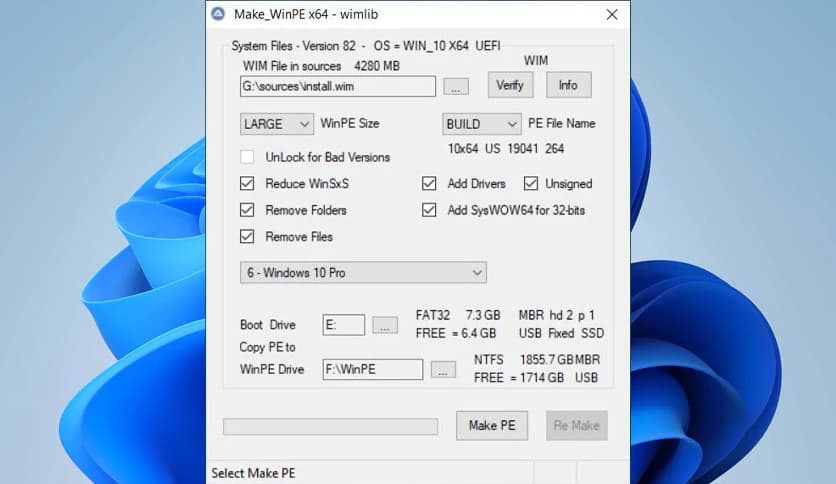Click the 'FREE = 6.4 GB' boot drive text
The width and height of the screenshot is (836, 484).
tap(456, 333)
